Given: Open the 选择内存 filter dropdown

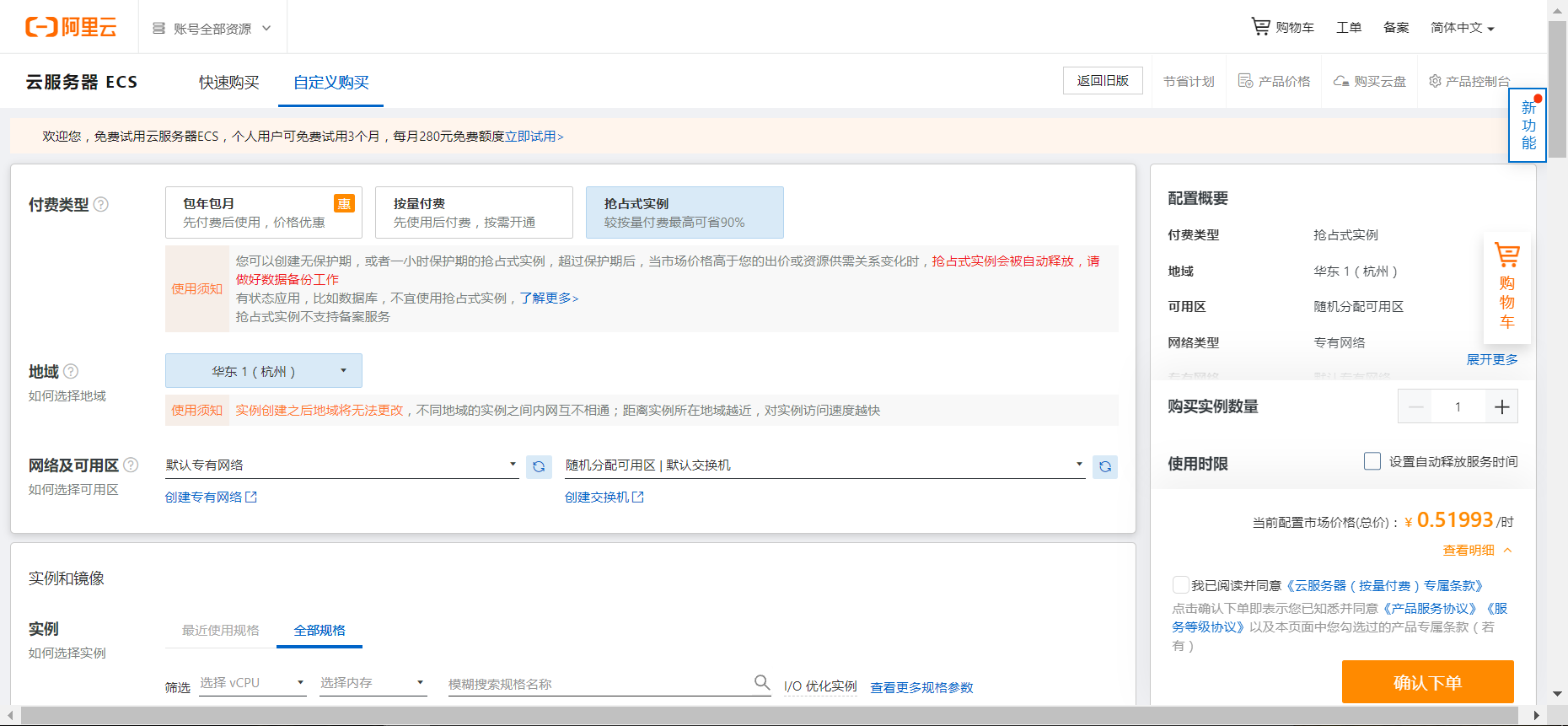Looking at the screenshot, I should pyautogui.click(x=373, y=683).
